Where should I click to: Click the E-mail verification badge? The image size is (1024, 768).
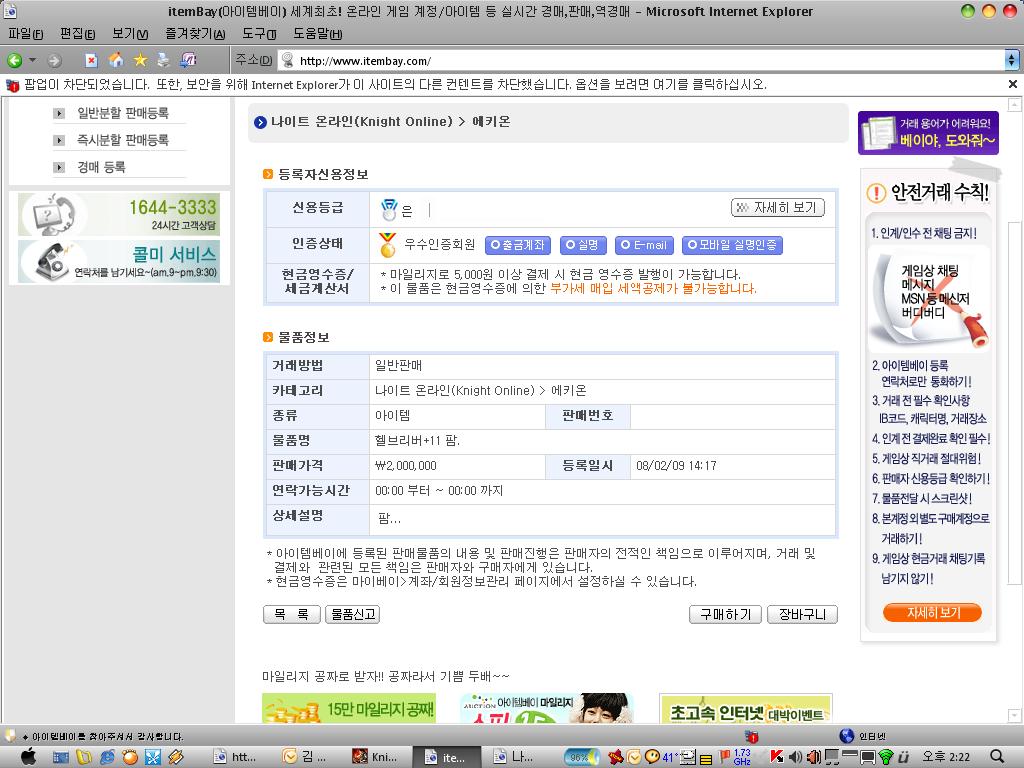[x=645, y=245]
